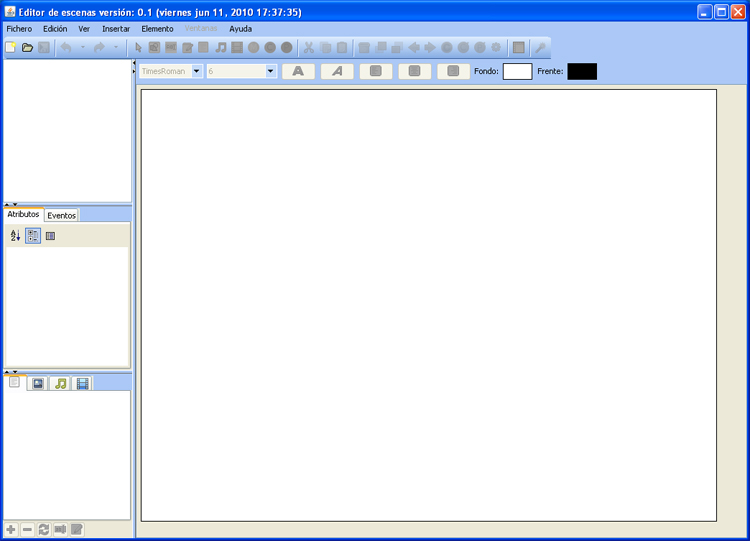Viewport: 750px width, 541px height.
Task: Click the bring to front icon
Action: pyautogui.click(x=381, y=47)
